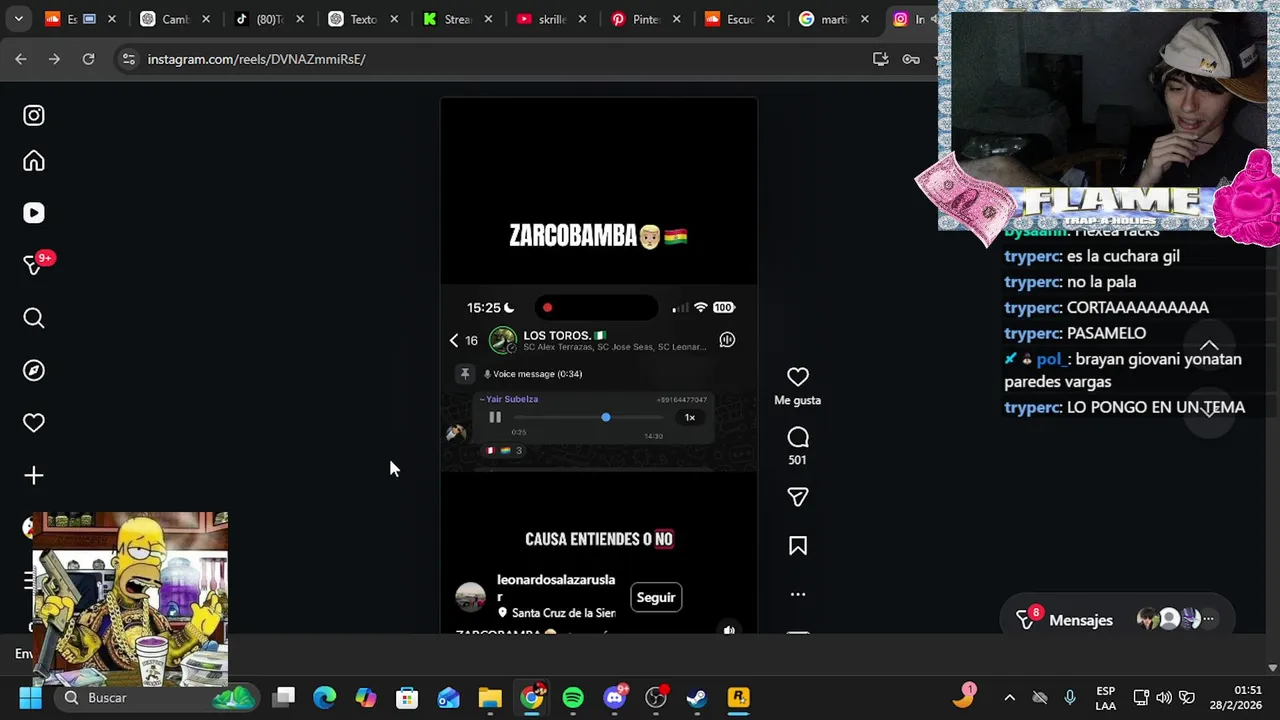The width and height of the screenshot is (1280, 720).
Task: Open the Explore compass icon
Action: click(34, 370)
